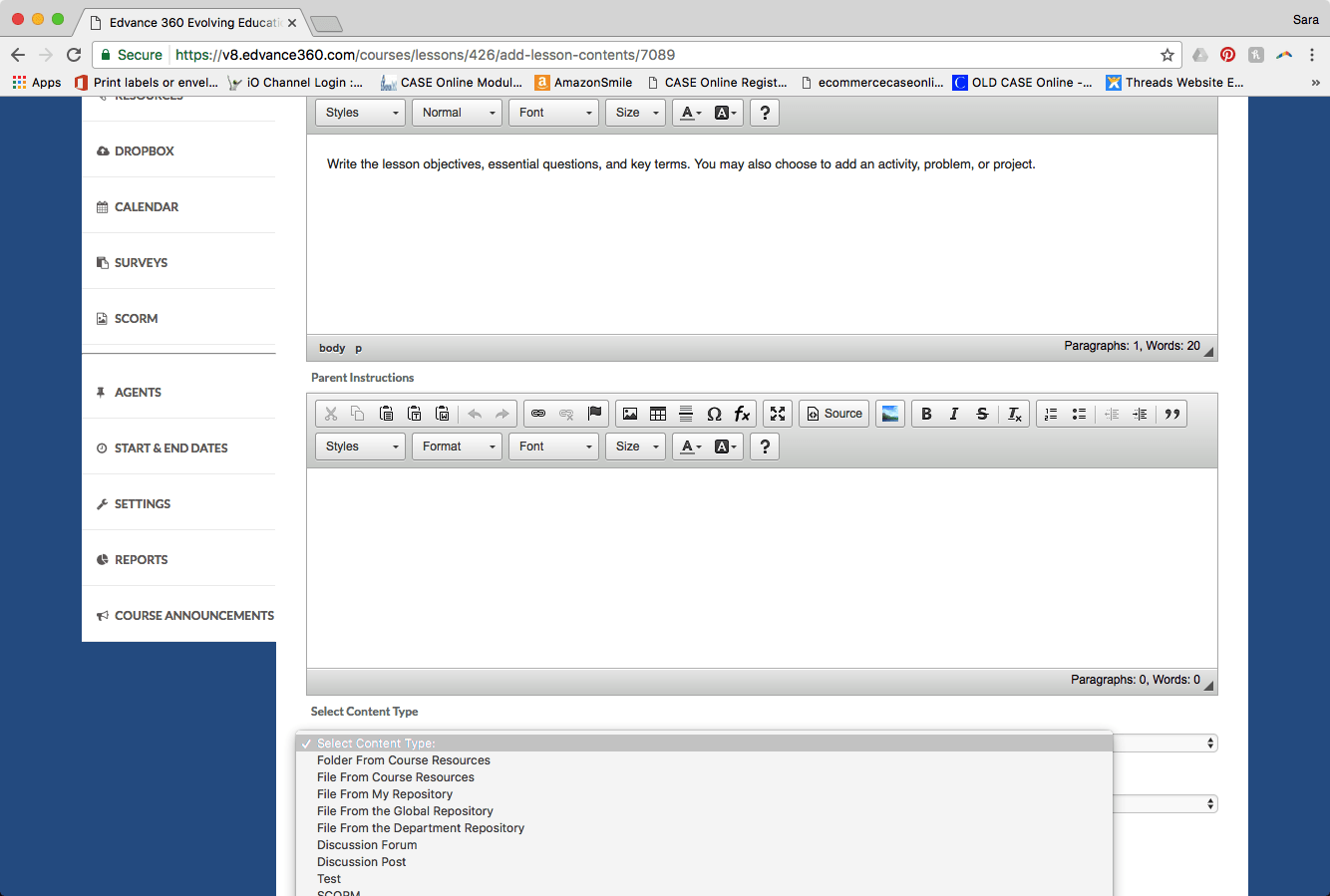
Task: Insert a special character with the omega icon
Action: click(714, 414)
